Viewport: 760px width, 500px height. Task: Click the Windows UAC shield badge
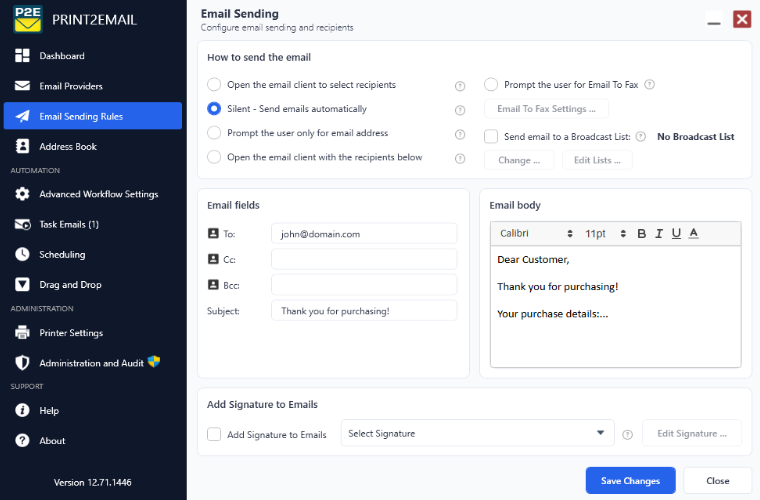tap(154, 361)
